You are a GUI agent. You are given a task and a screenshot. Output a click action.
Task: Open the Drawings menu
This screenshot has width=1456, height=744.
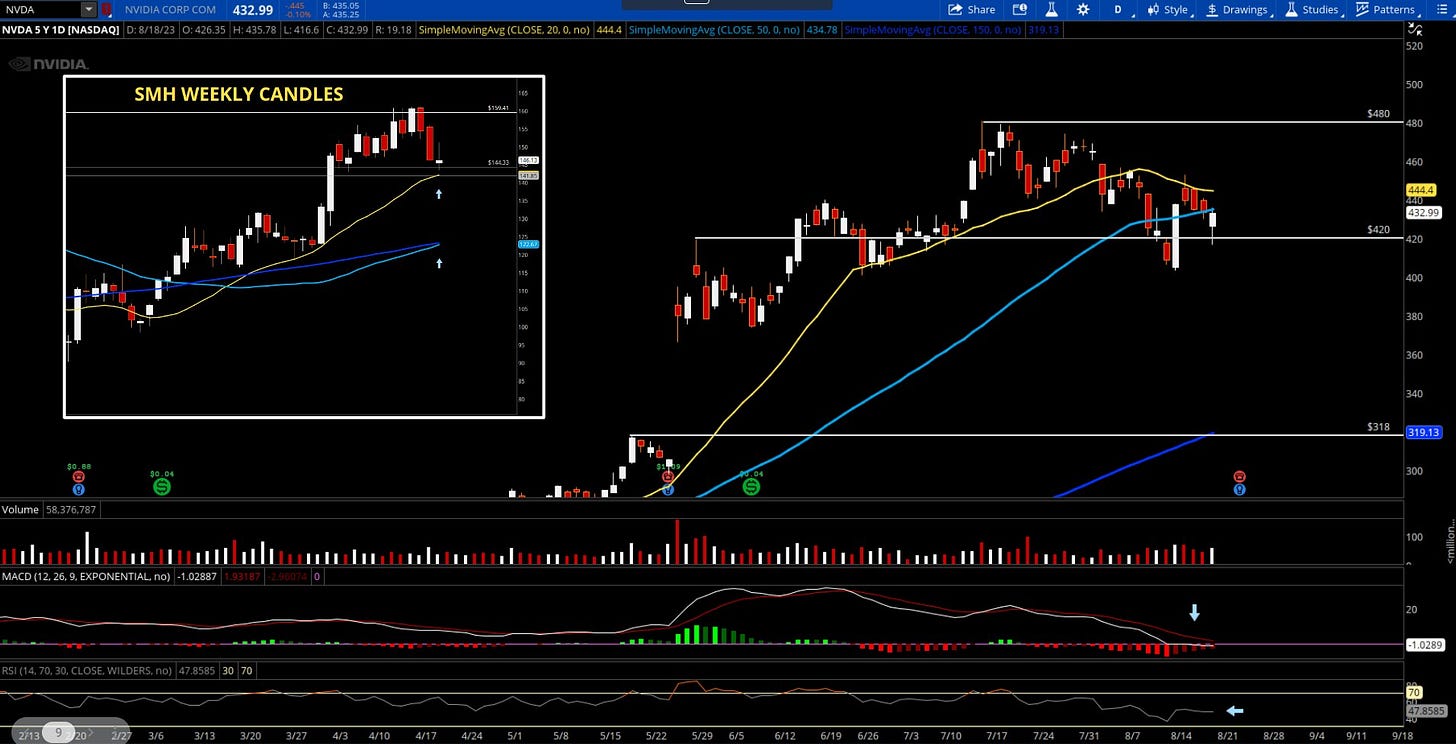[1238, 10]
